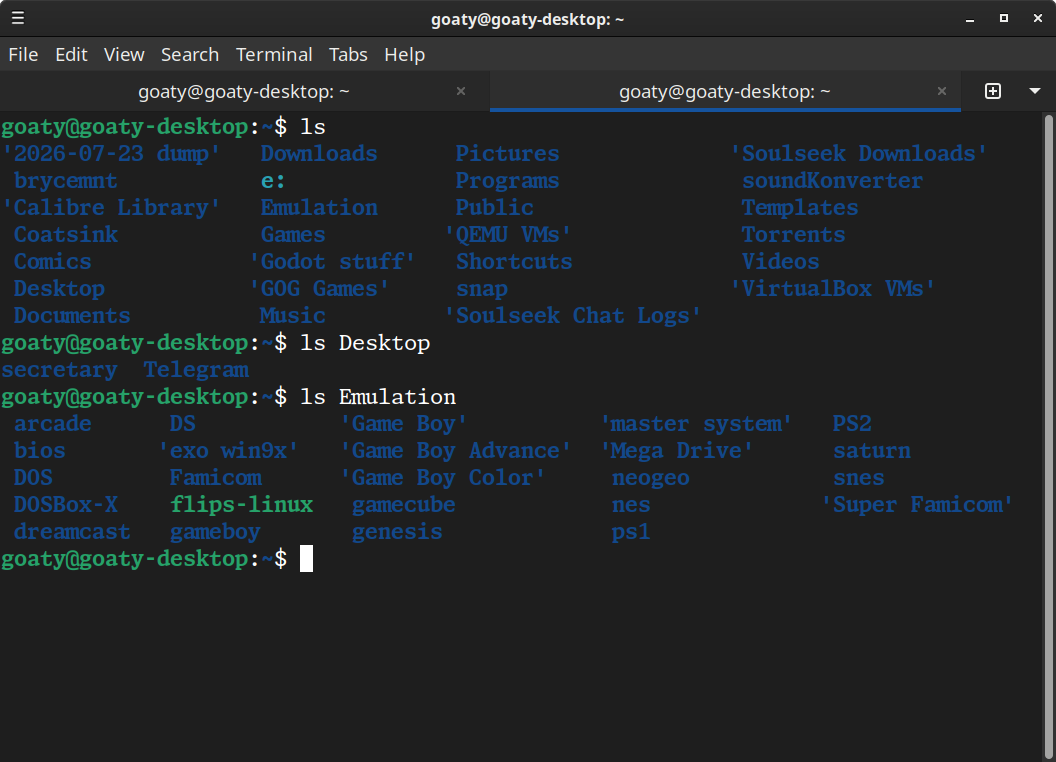Maximize the terminal window

[1003, 18]
